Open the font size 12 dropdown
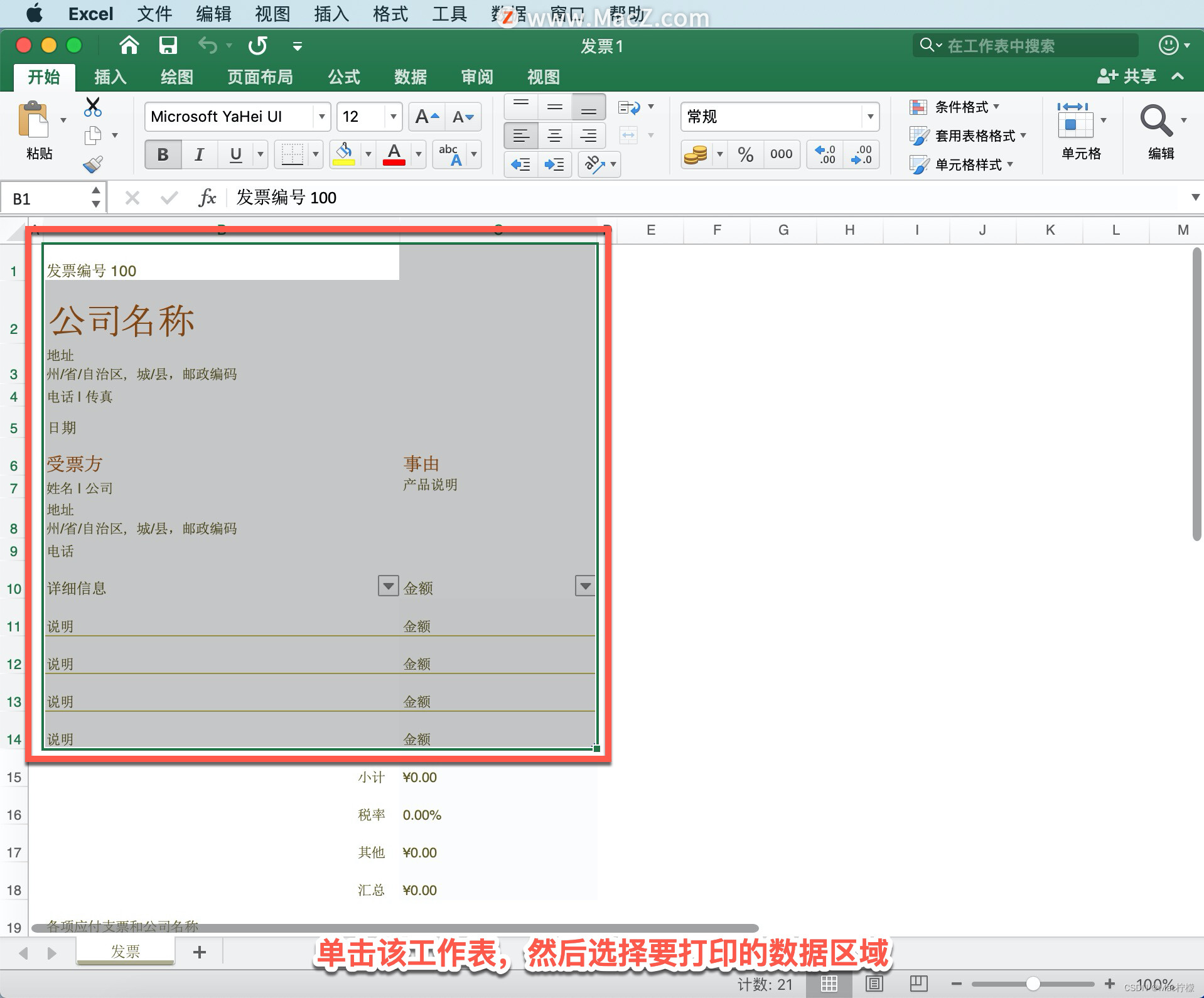 pyautogui.click(x=393, y=117)
